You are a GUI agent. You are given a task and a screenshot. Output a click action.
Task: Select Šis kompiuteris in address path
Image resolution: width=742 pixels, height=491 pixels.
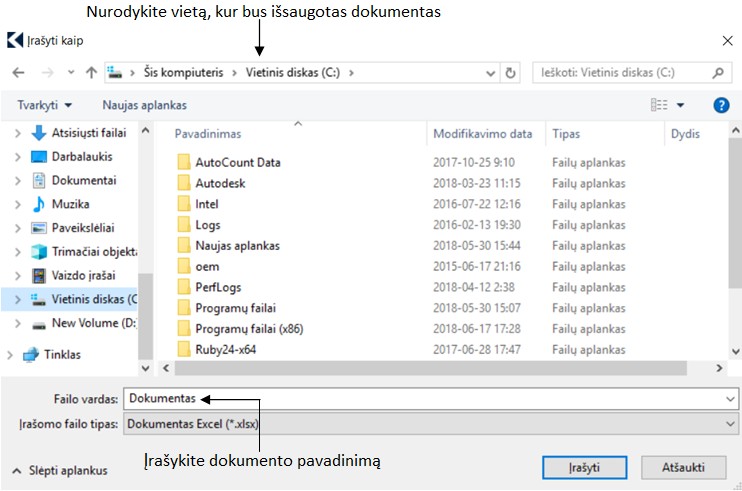click(x=184, y=72)
